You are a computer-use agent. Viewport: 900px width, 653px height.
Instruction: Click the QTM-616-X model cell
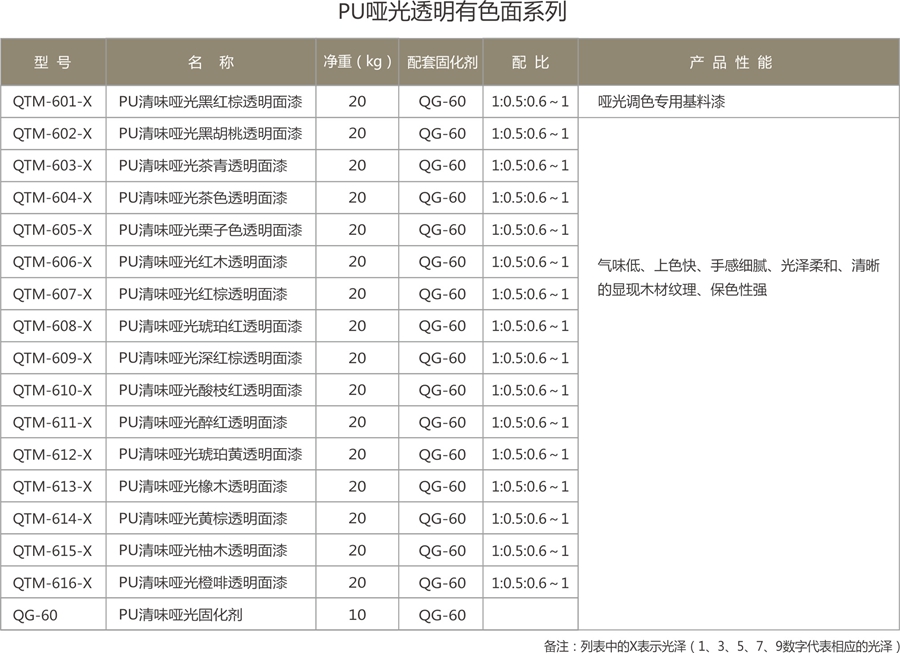pyautogui.click(x=53, y=582)
